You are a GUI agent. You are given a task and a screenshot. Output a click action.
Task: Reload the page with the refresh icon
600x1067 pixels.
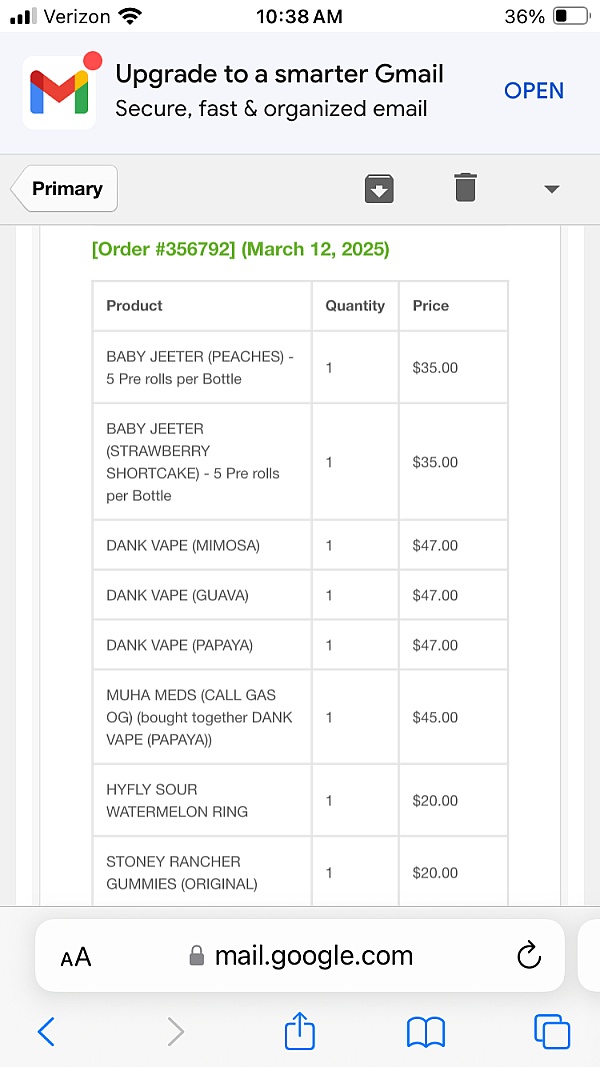[529, 956]
